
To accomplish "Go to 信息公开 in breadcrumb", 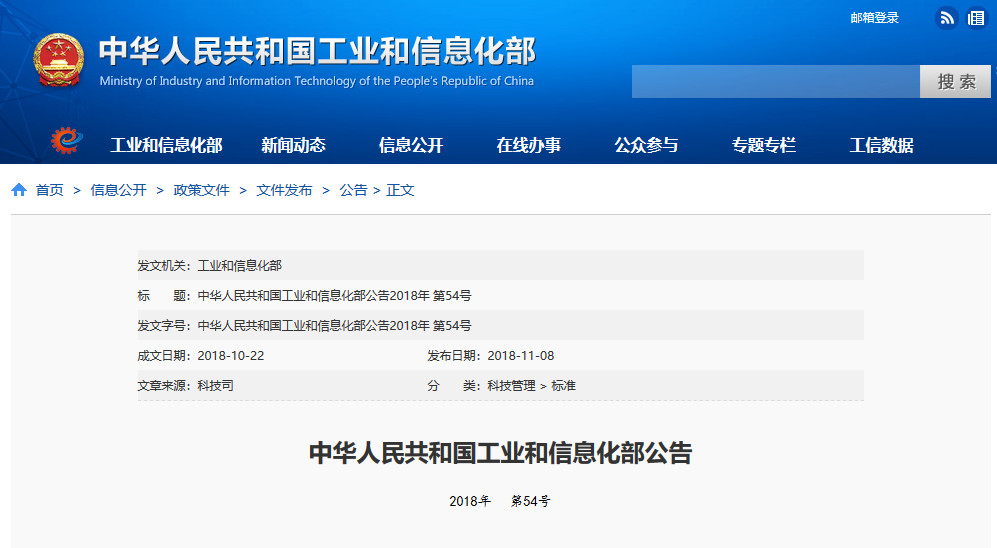I will coord(118,190).
